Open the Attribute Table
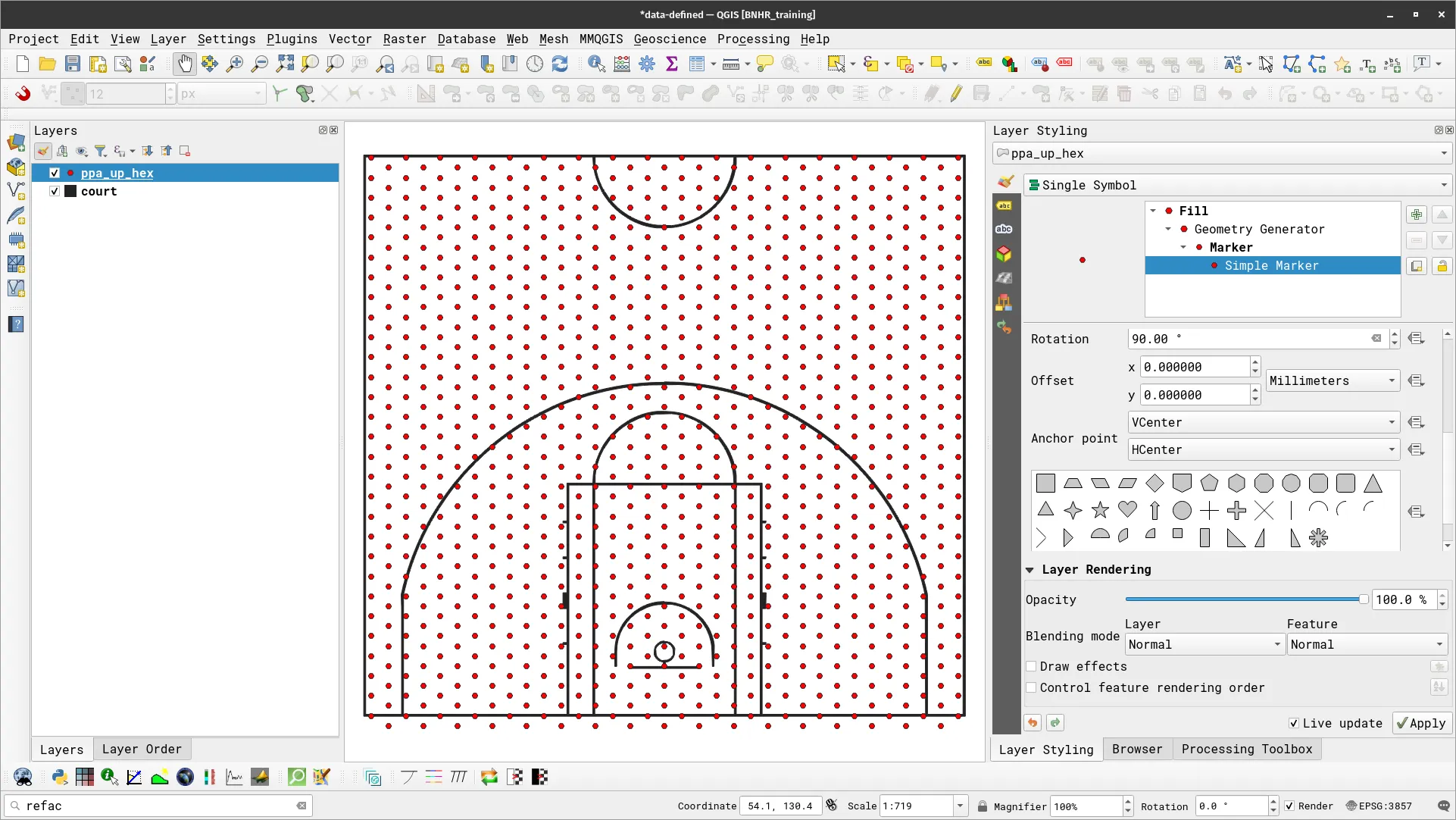This screenshot has width=1456, height=820. coord(696,64)
